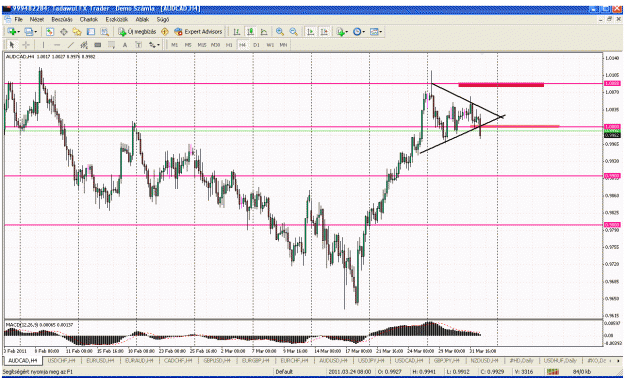Select the text label T tool

pos(138,45)
